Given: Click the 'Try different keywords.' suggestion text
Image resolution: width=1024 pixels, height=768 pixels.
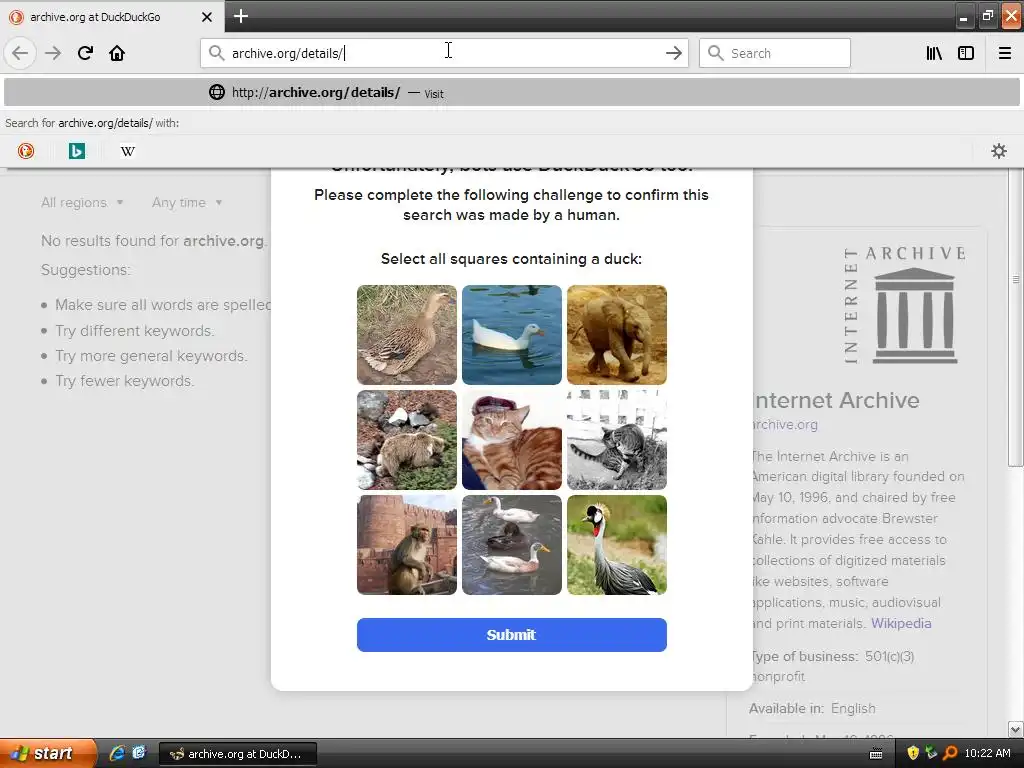Looking at the screenshot, I should [x=135, y=331].
